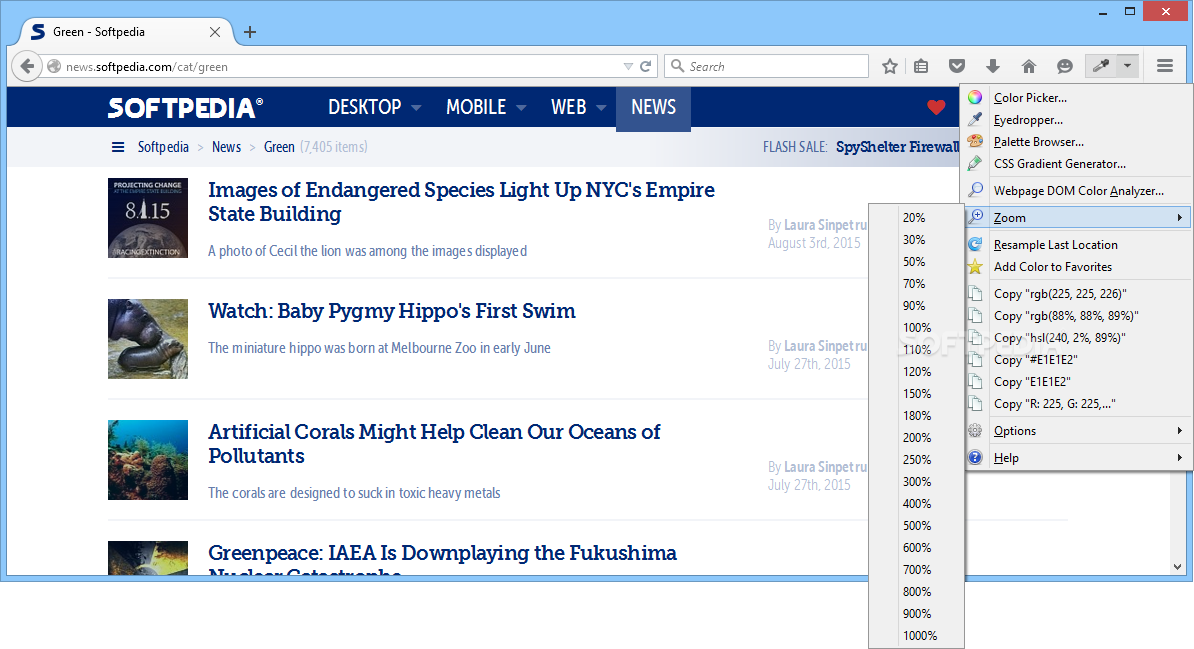
Task: Expand the MOBILE menu arrow
Action: 521,108
